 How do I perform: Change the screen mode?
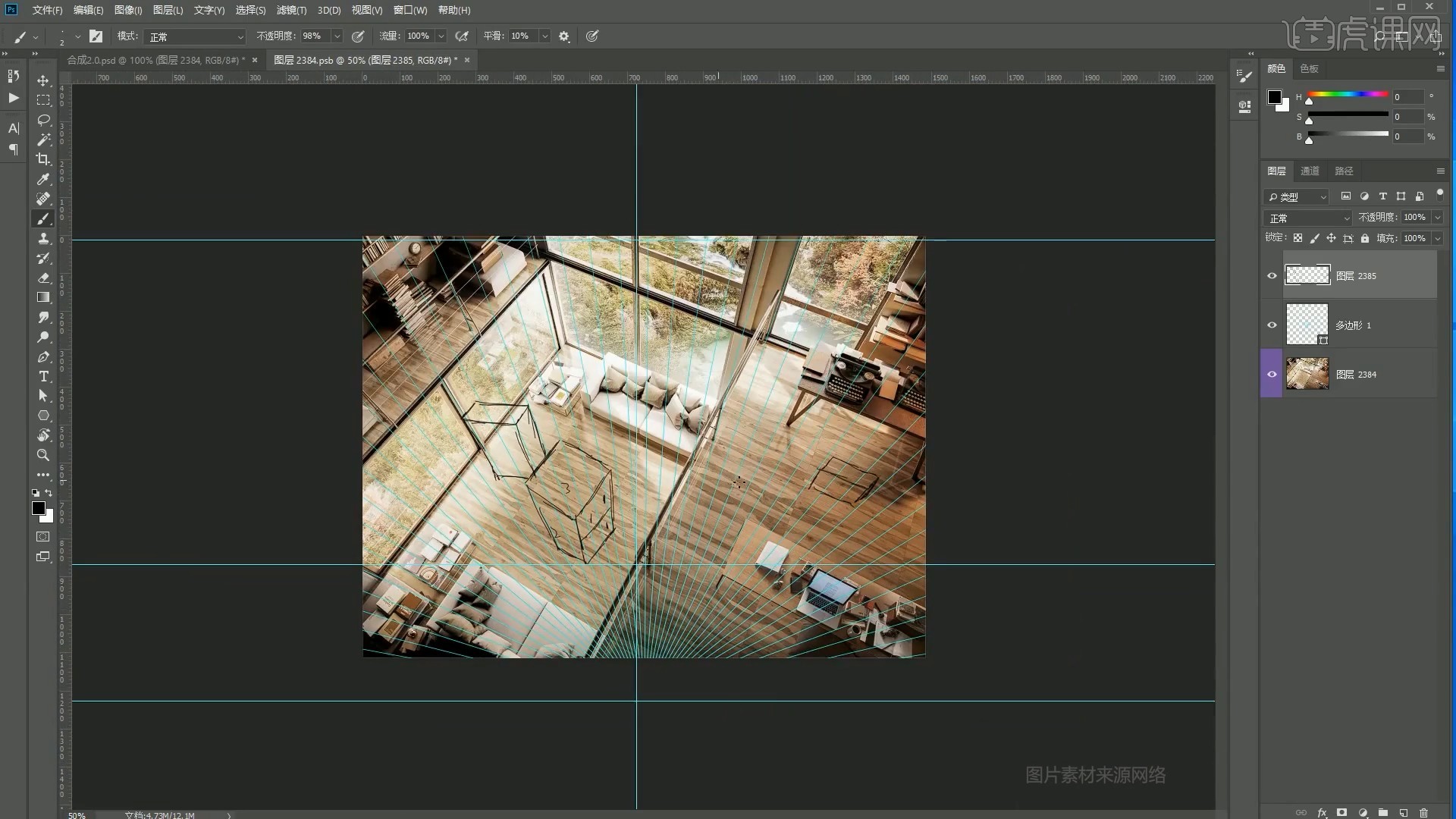[43, 557]
